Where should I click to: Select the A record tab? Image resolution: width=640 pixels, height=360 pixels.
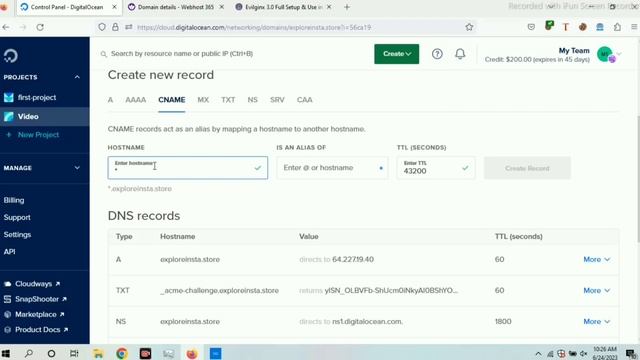110,100
